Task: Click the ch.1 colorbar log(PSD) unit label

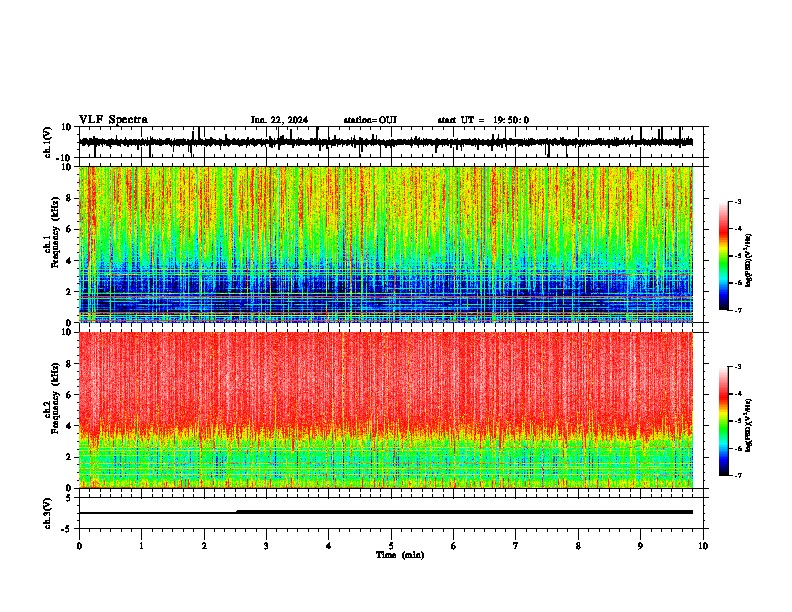Action: pos(749,261)
